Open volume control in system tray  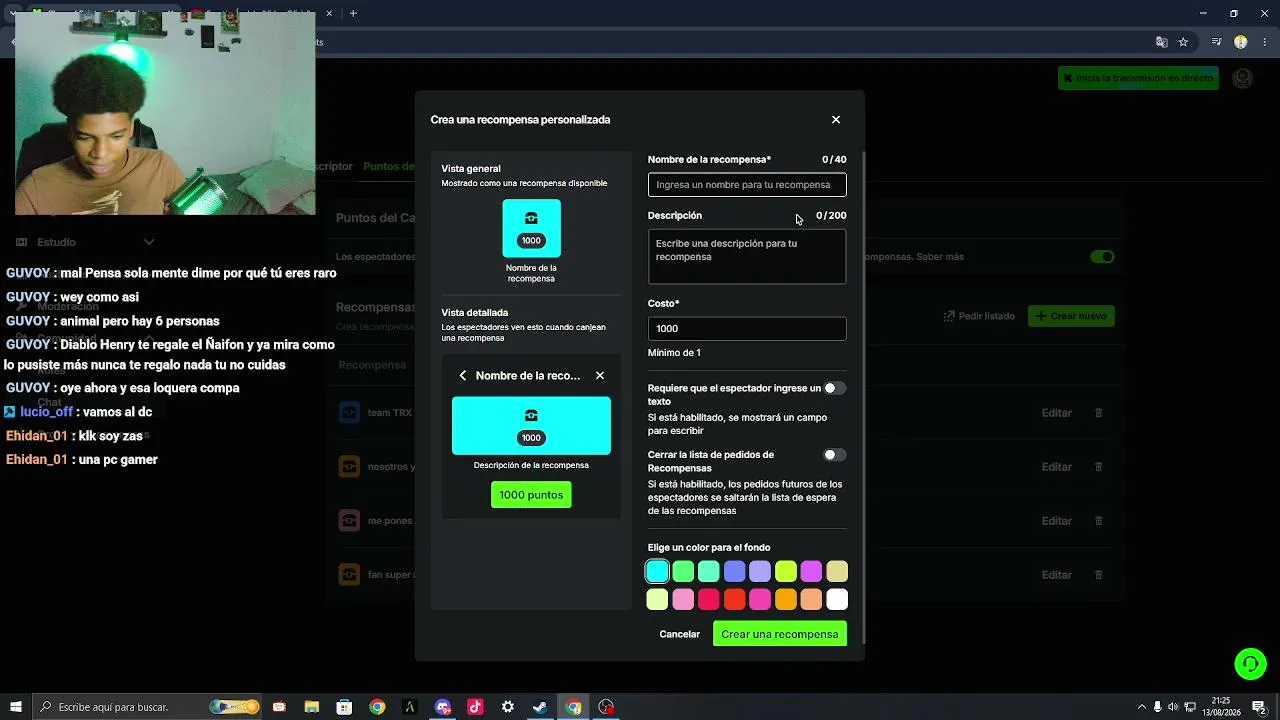[x=1173, y=707]
